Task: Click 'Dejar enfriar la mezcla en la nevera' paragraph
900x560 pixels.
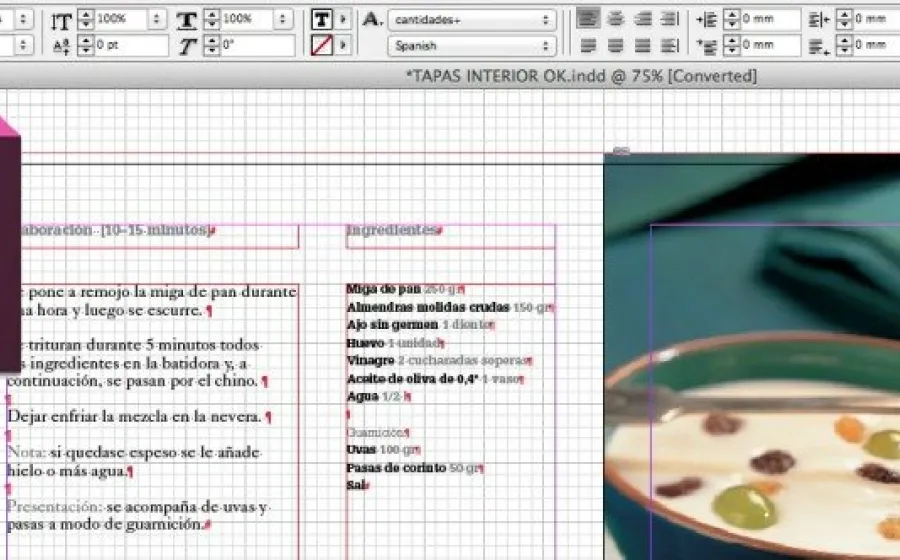Action: [x=139, y=417]
